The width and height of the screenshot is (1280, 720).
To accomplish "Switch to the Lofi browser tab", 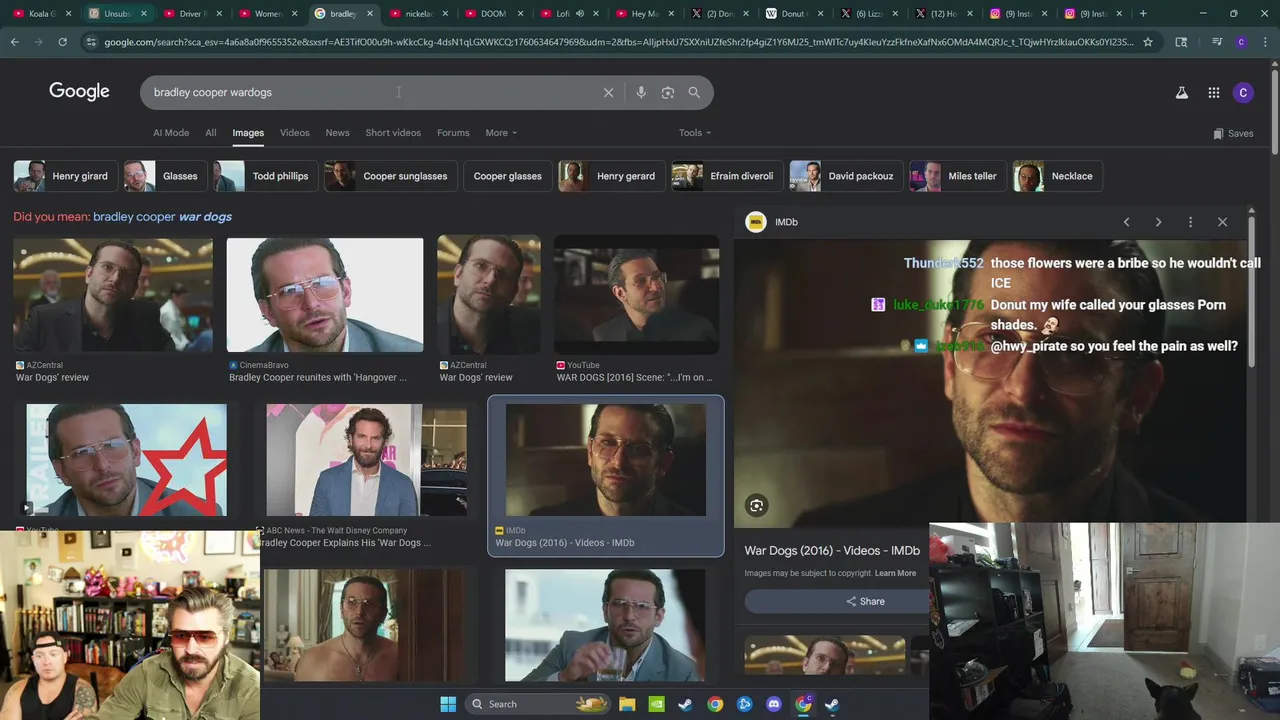I will (572, 14).
